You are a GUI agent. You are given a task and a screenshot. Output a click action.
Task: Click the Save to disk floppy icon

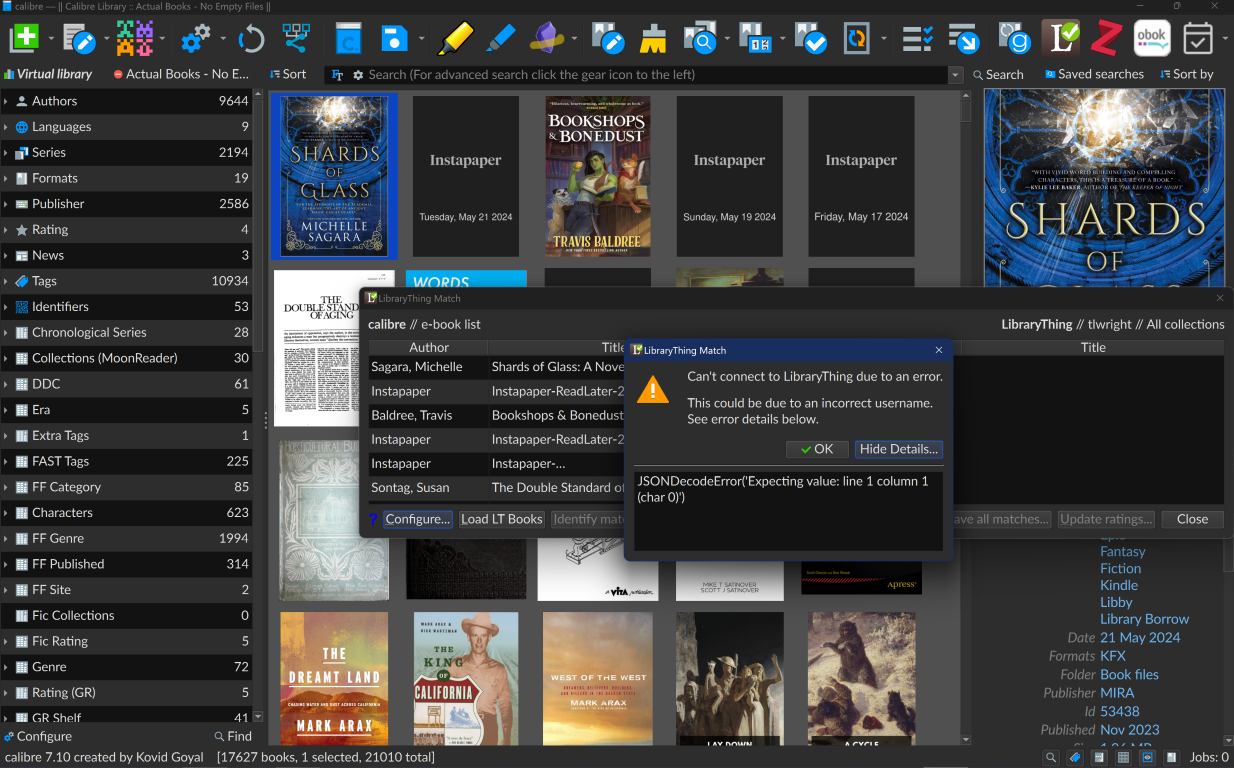point(394,39)
